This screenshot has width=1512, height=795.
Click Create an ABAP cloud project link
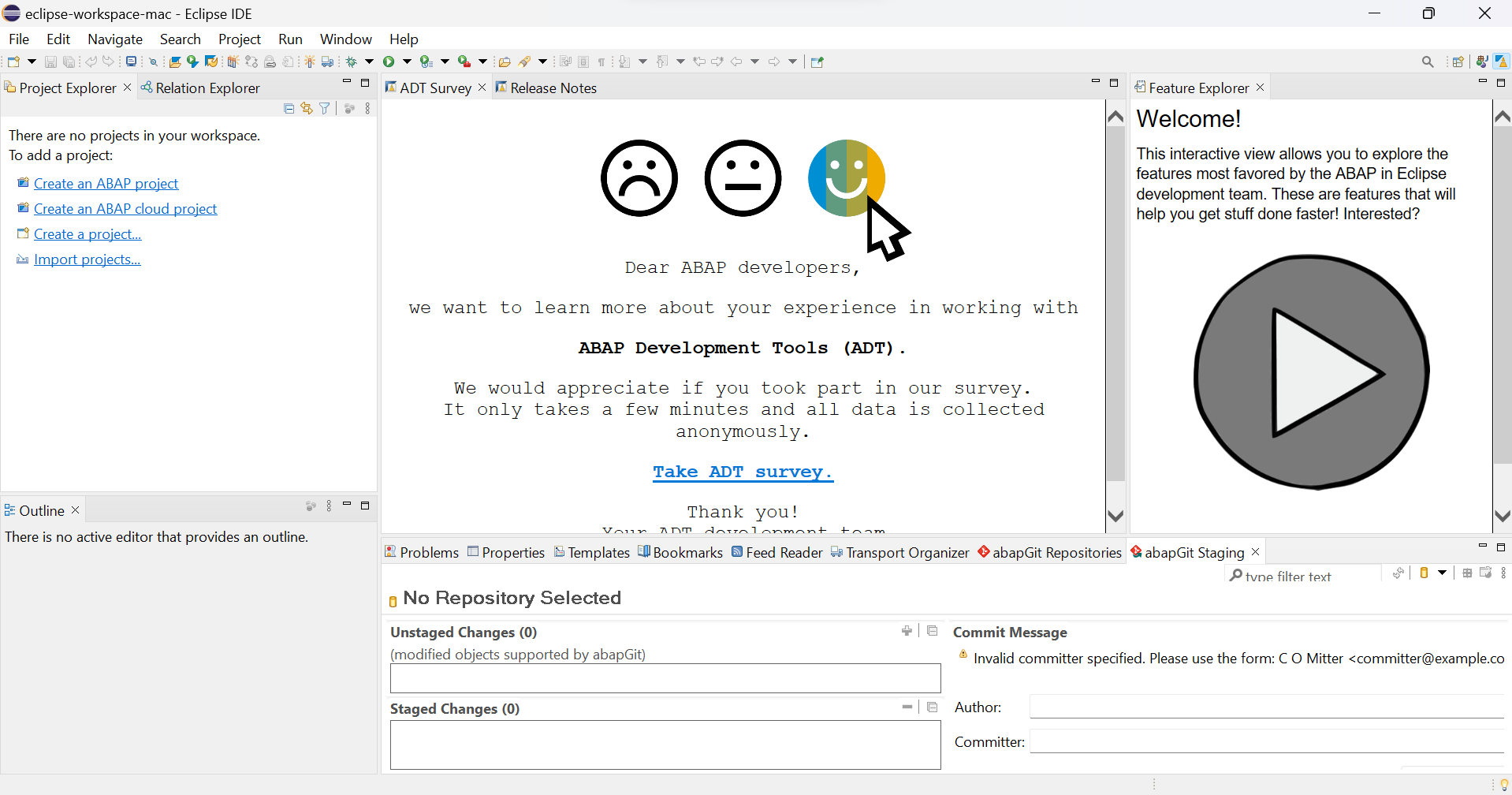click(x=125, y=209)
